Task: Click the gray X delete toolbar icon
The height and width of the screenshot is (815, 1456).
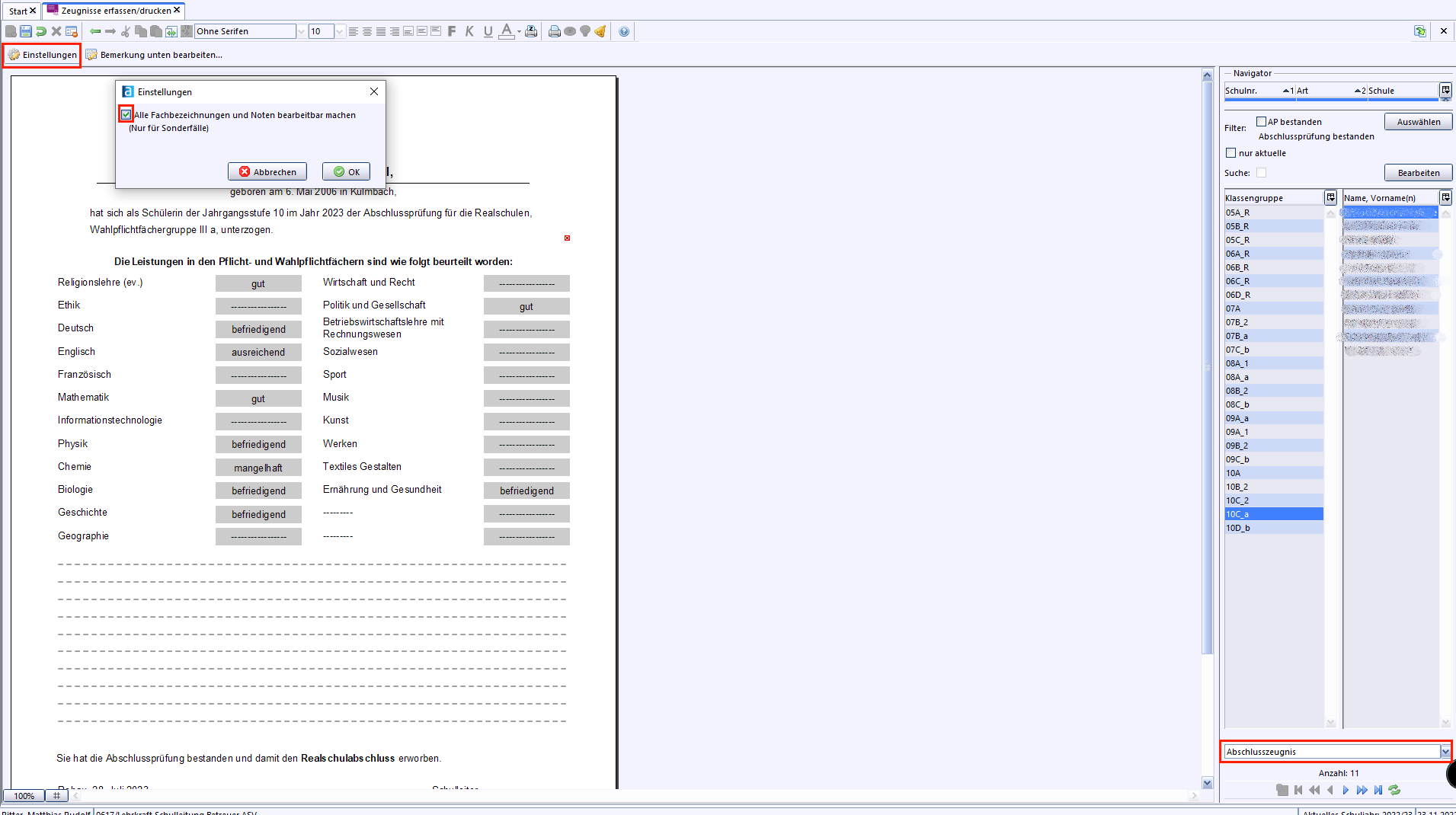Action: (56, 31)
